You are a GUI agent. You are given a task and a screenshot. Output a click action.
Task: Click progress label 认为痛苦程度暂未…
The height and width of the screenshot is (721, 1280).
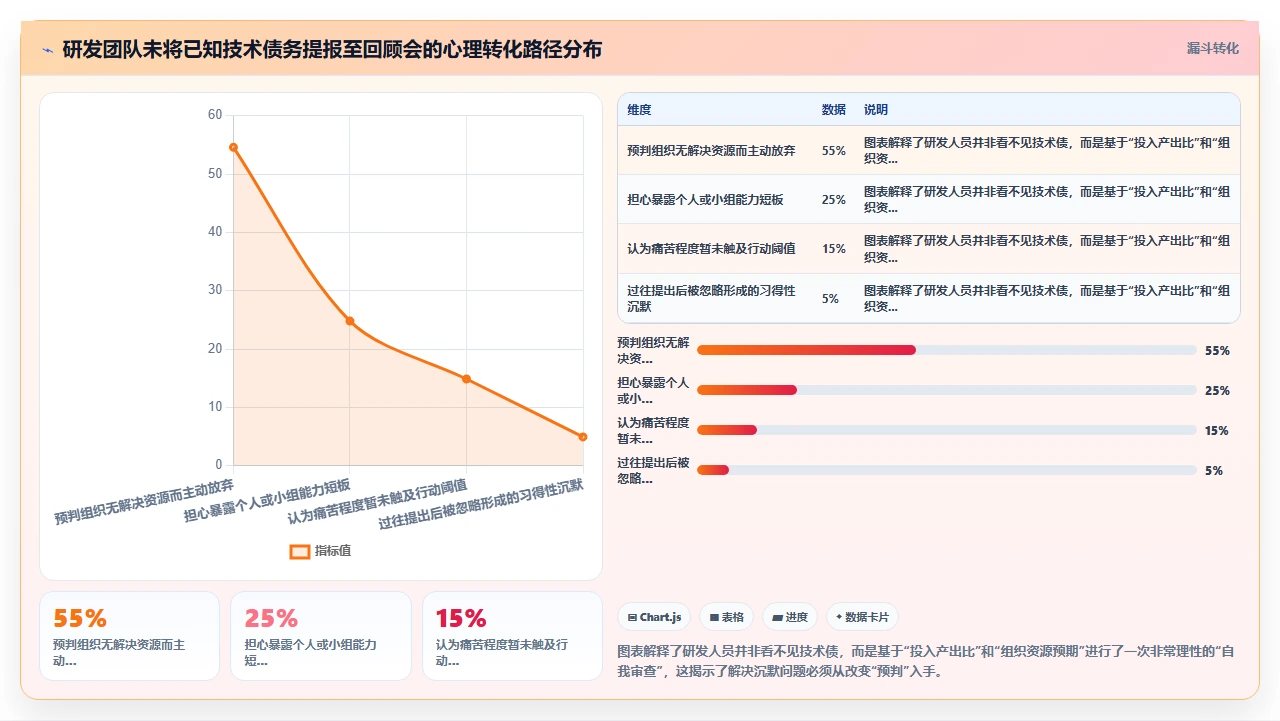[x=654, y=430]
